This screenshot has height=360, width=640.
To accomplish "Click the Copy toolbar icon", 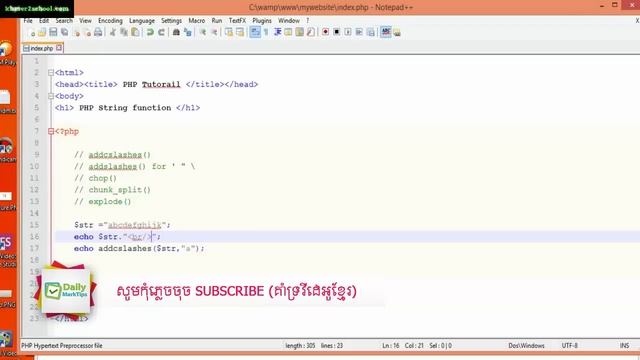I will click(124, 32).
